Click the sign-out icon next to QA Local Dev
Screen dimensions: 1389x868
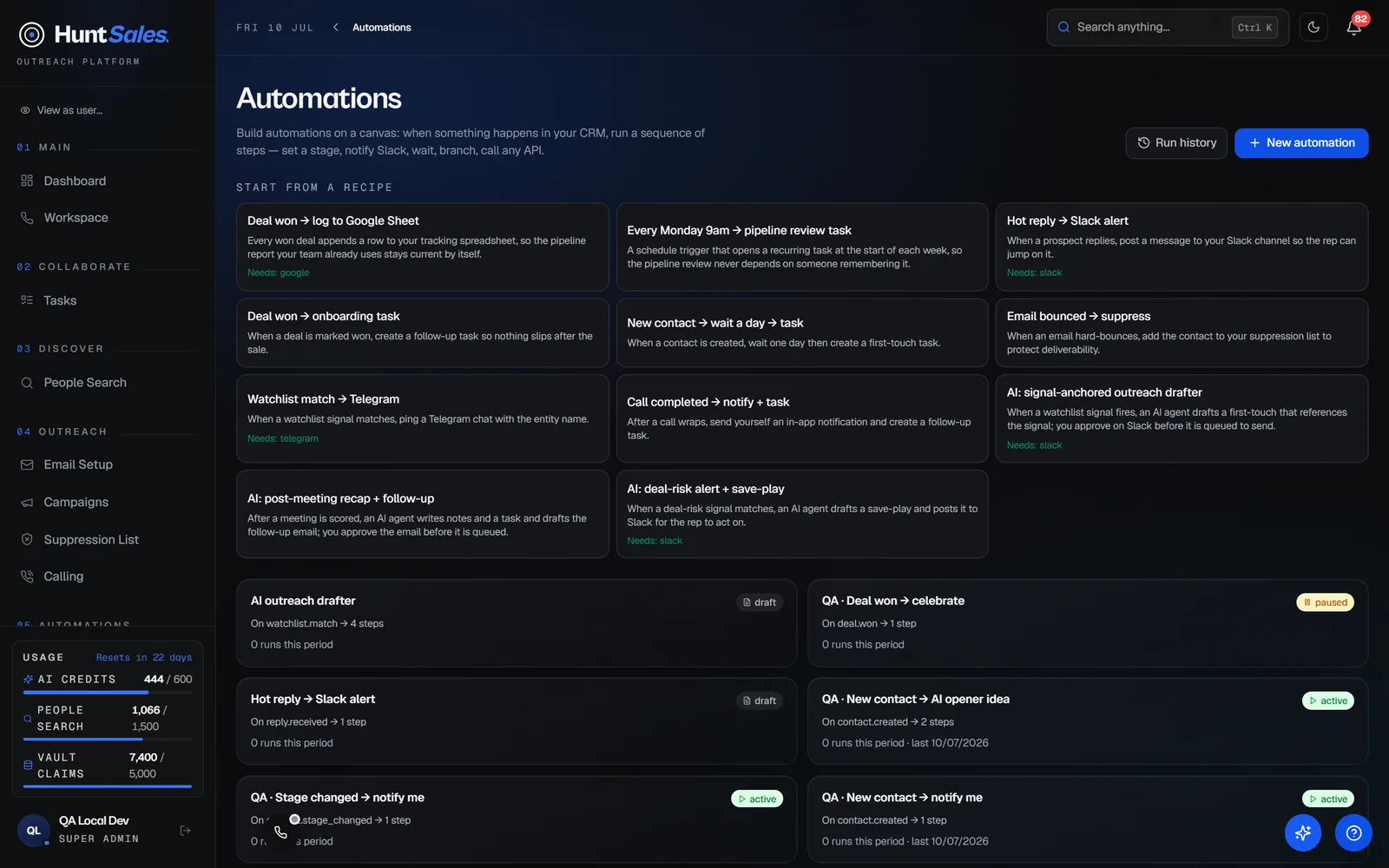click(x=185, y=831)
